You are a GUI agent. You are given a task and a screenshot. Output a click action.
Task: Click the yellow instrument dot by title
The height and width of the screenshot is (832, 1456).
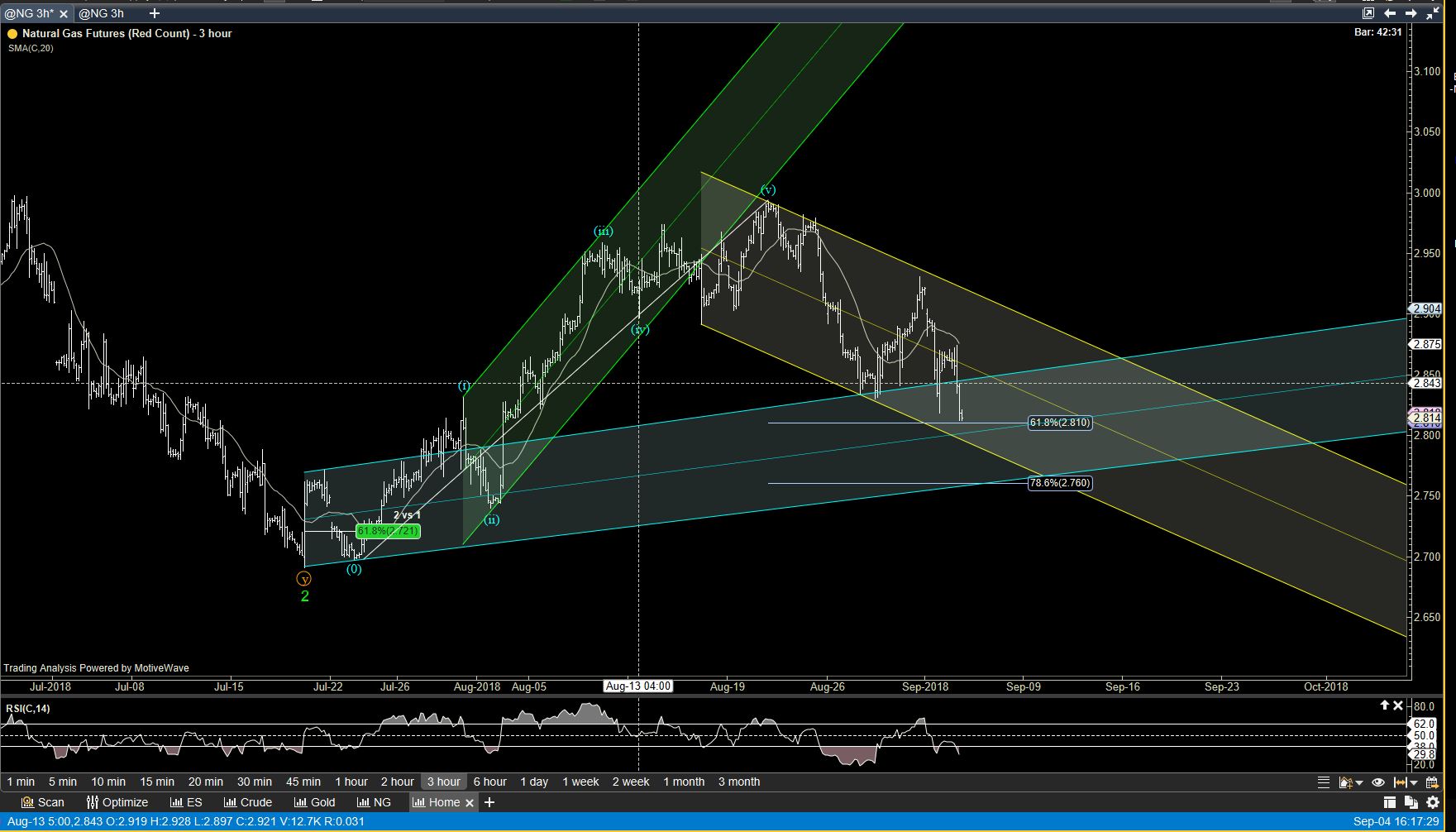click(12, 34)
